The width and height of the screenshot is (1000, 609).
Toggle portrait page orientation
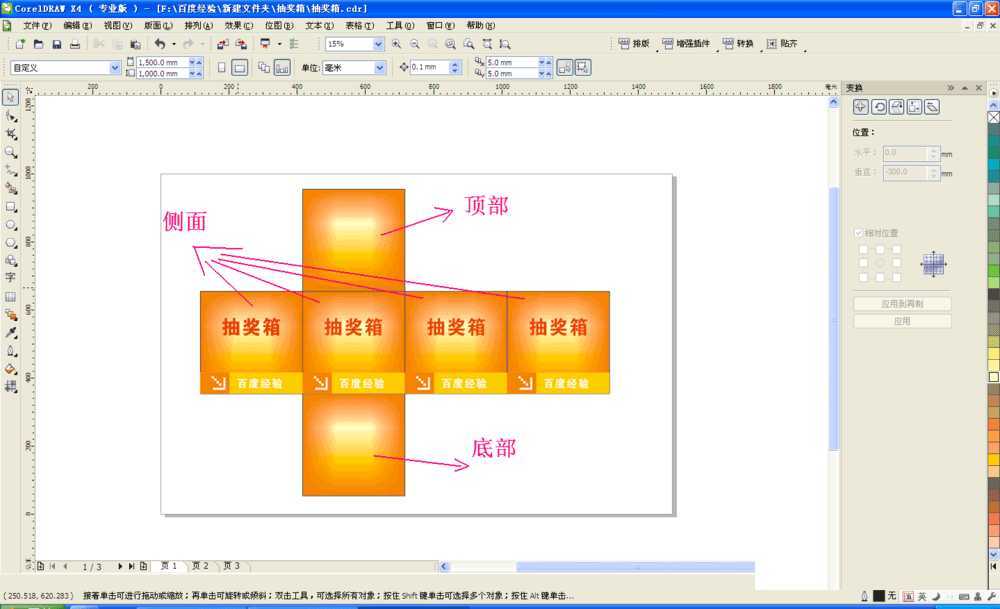click(220, 66)
